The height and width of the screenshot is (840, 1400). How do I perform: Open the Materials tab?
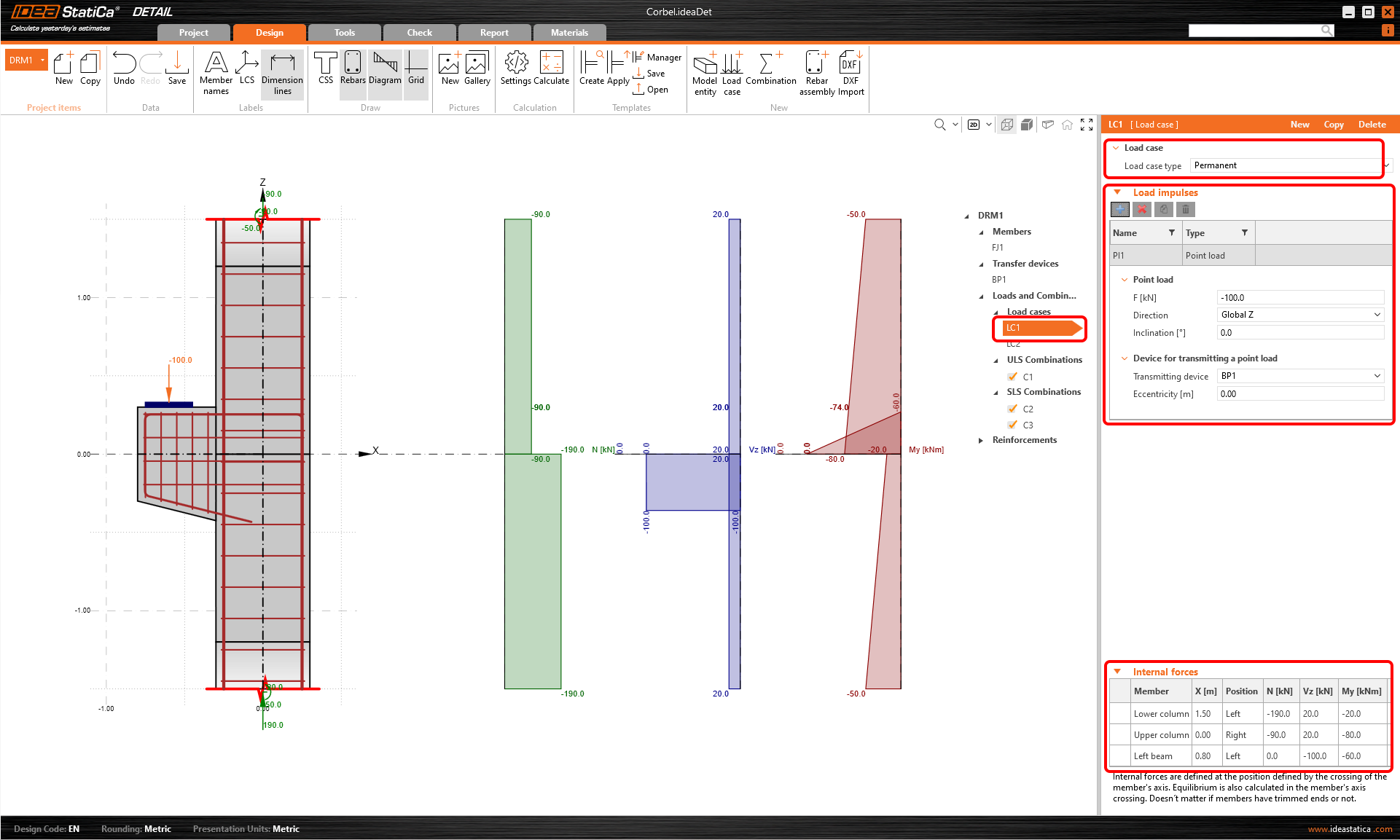[569, 33]
